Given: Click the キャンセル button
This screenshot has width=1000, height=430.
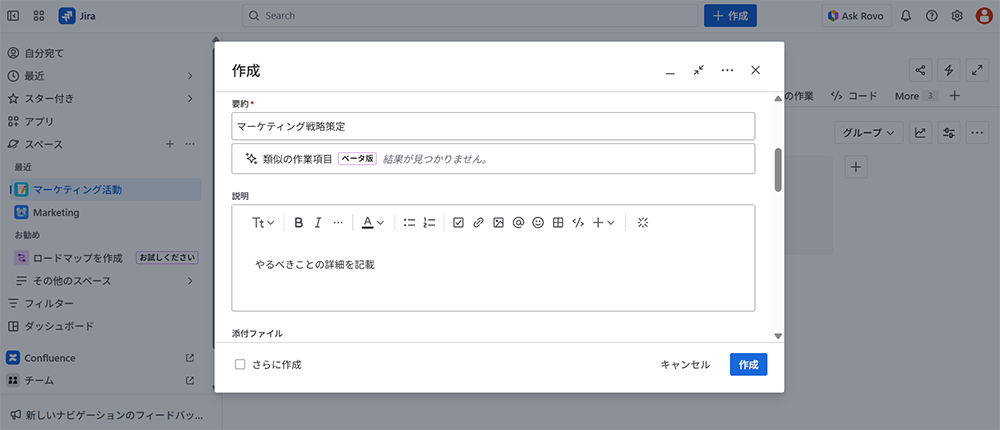Looking at the screenshot, I should pos(685,365).
